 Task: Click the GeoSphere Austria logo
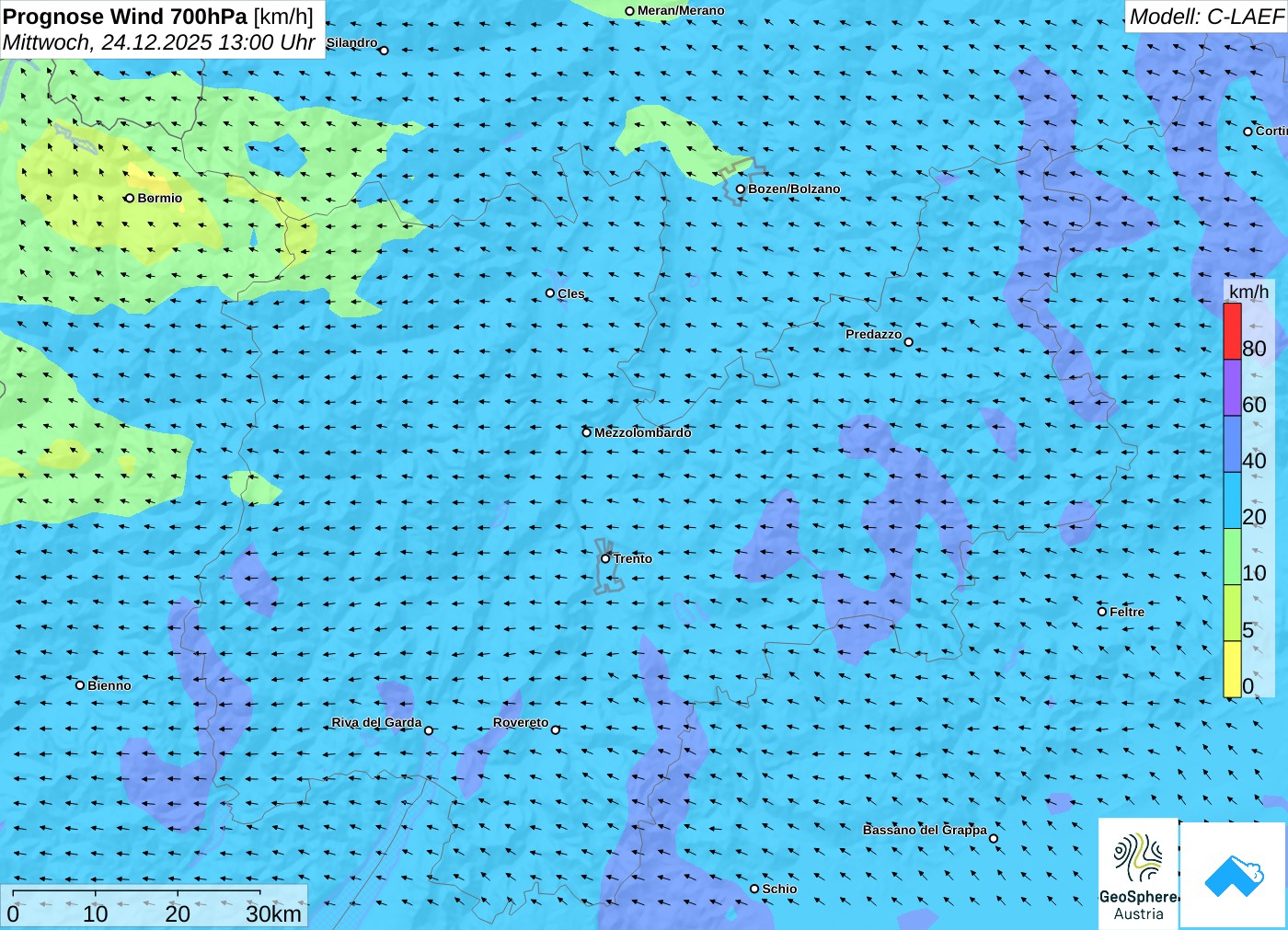pos(1138,875)
